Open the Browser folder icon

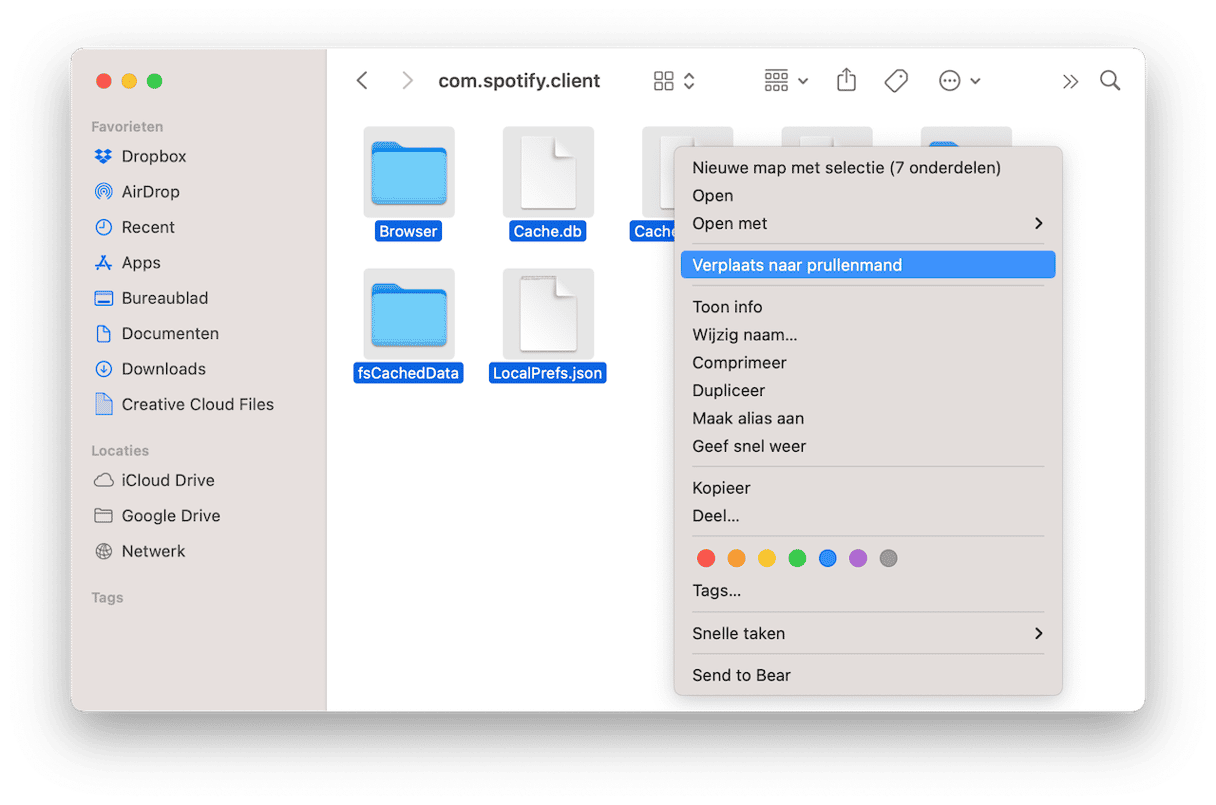[x=408, y=173]
